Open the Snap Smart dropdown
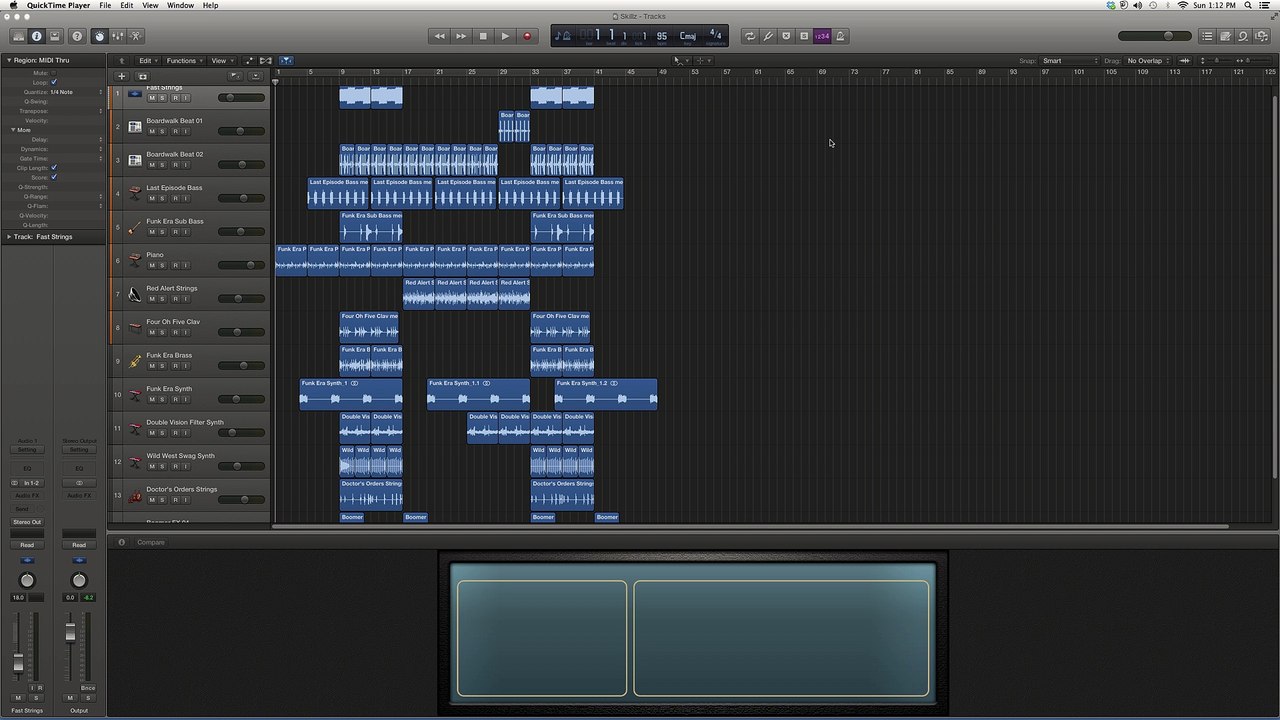Image resolution: width=1280 pixels, height=720 pixels. [x=1070, y=61]
